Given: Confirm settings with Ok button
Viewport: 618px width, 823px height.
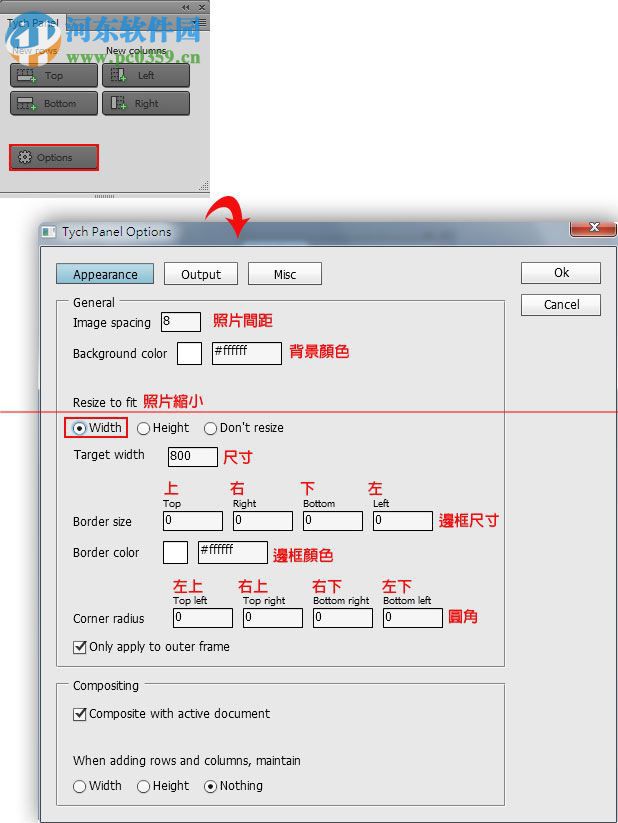Looking at the screenshot, I should tap(561, 273).
